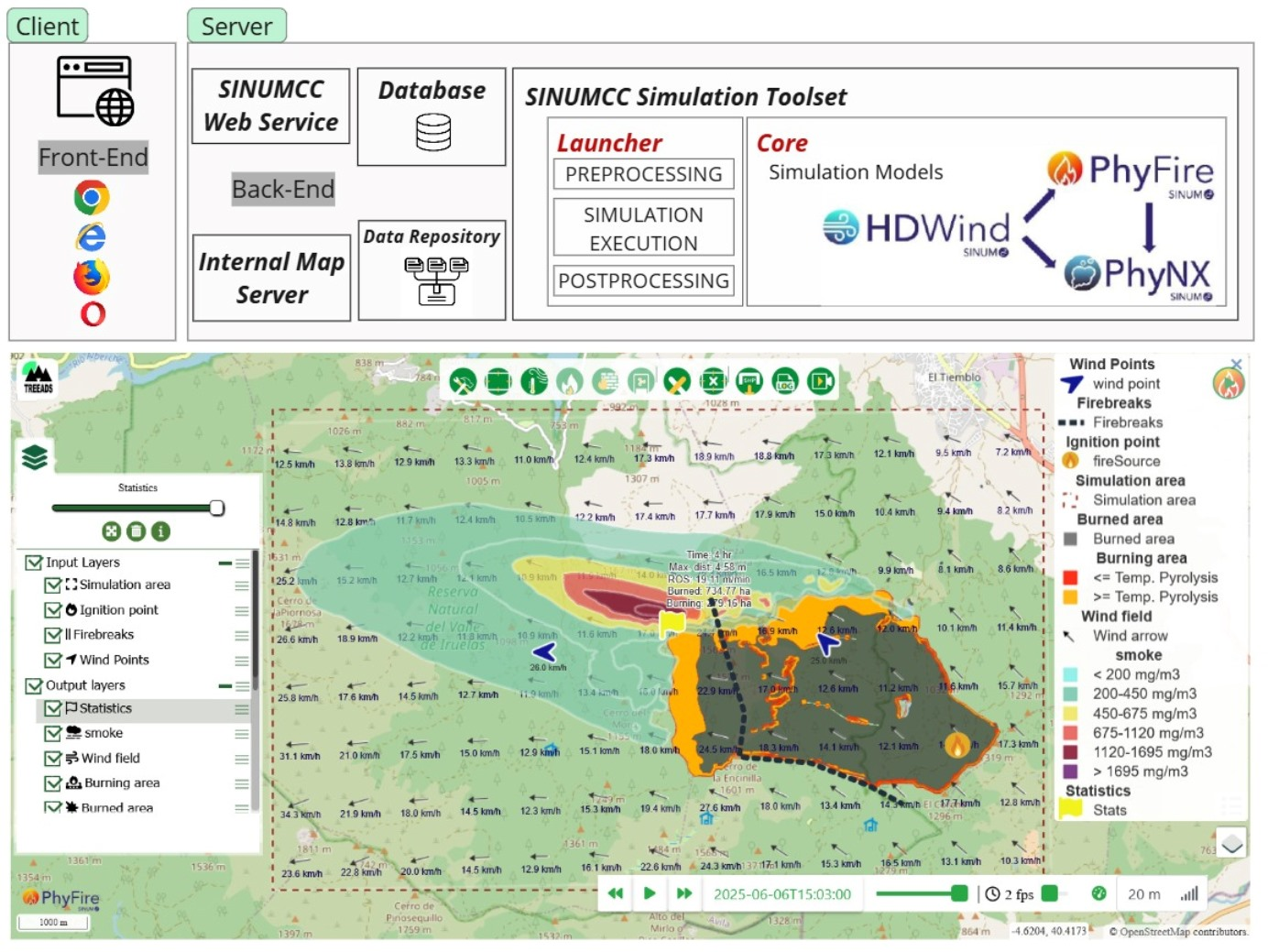Disable the Wind field layer checkbox
This screenshot has height=952, width=1268.
tap(53, 759)
